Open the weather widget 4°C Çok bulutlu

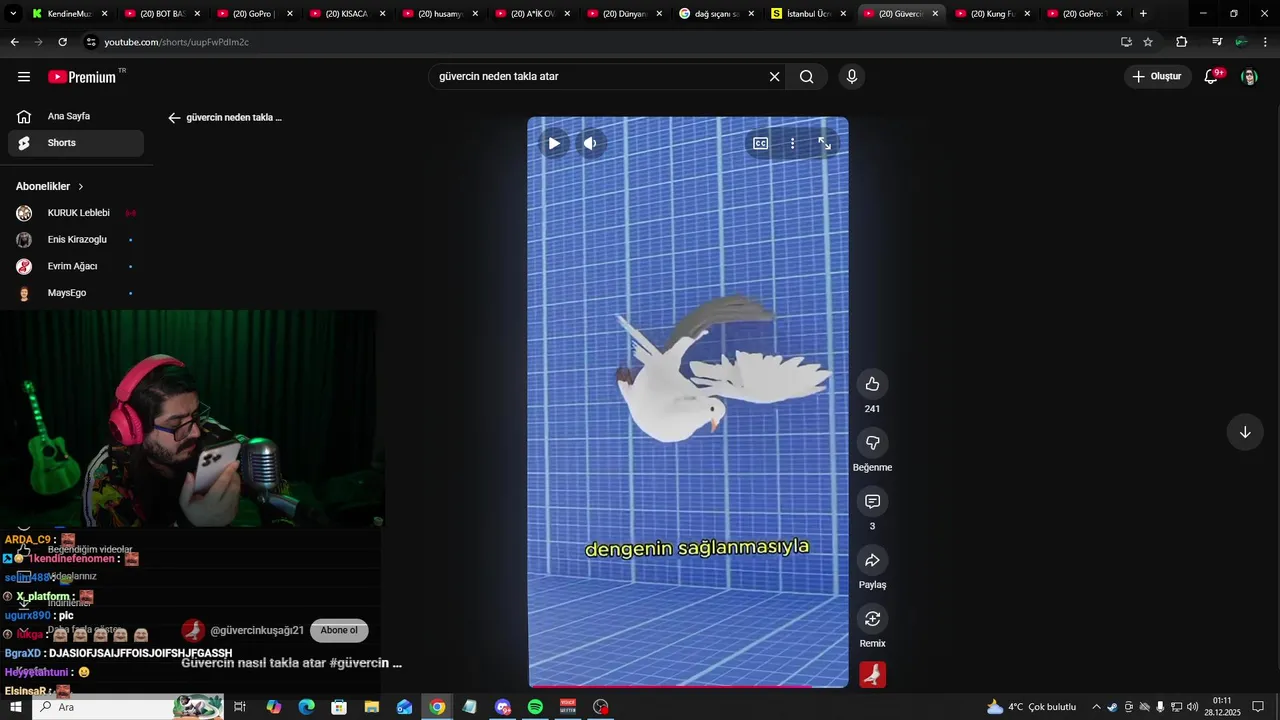[1031, 707]
